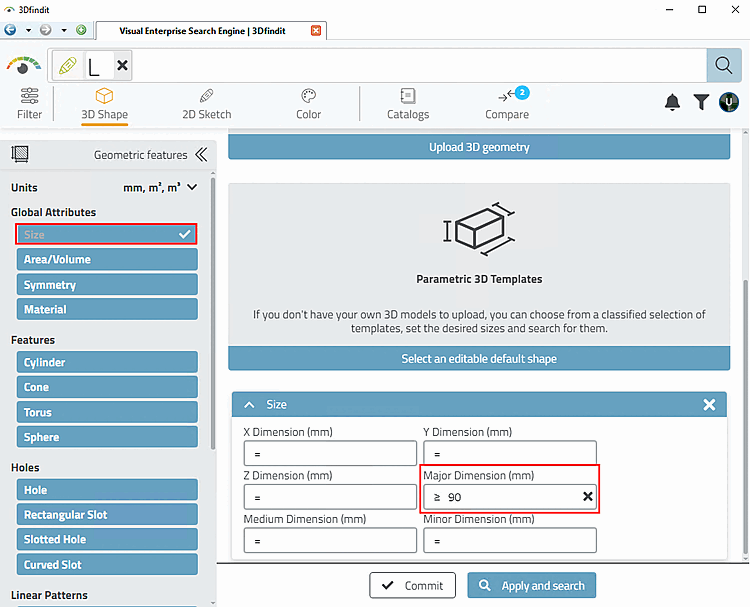The height and width of the screenshot is (607, 750).
Task: Click the magnifier search icon
Action: (724, 65)
